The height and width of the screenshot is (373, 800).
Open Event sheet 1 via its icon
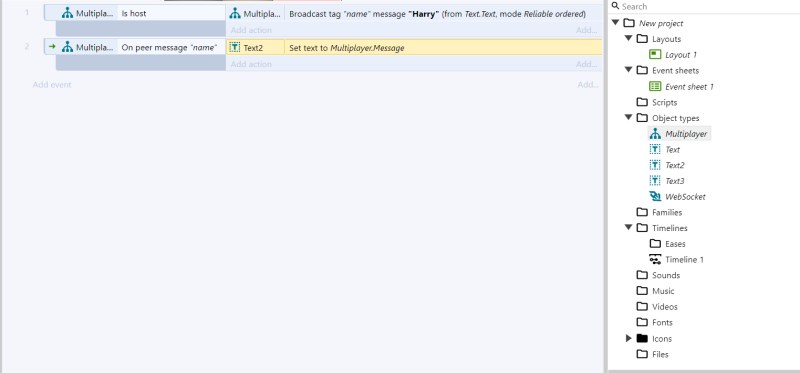pos(655,86)
